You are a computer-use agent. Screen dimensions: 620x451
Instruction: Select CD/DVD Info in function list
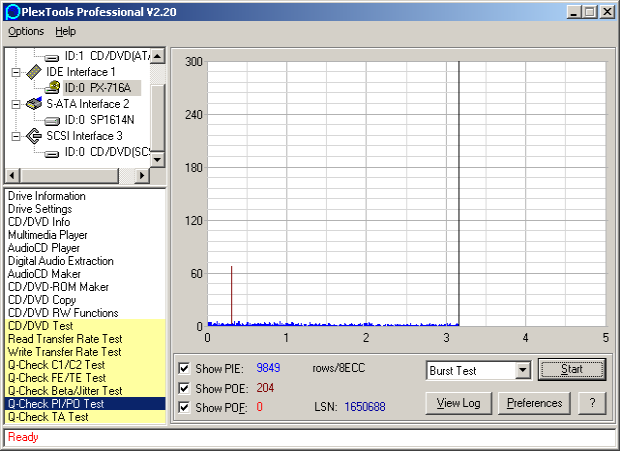[x=85, y=222]
